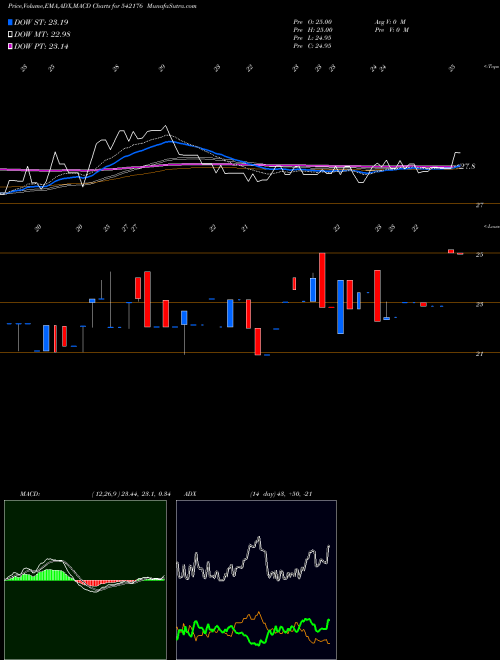Open the MACD indicator chart panel
The height and width of the screenshot is (660, 500).
tap(85, 580)
